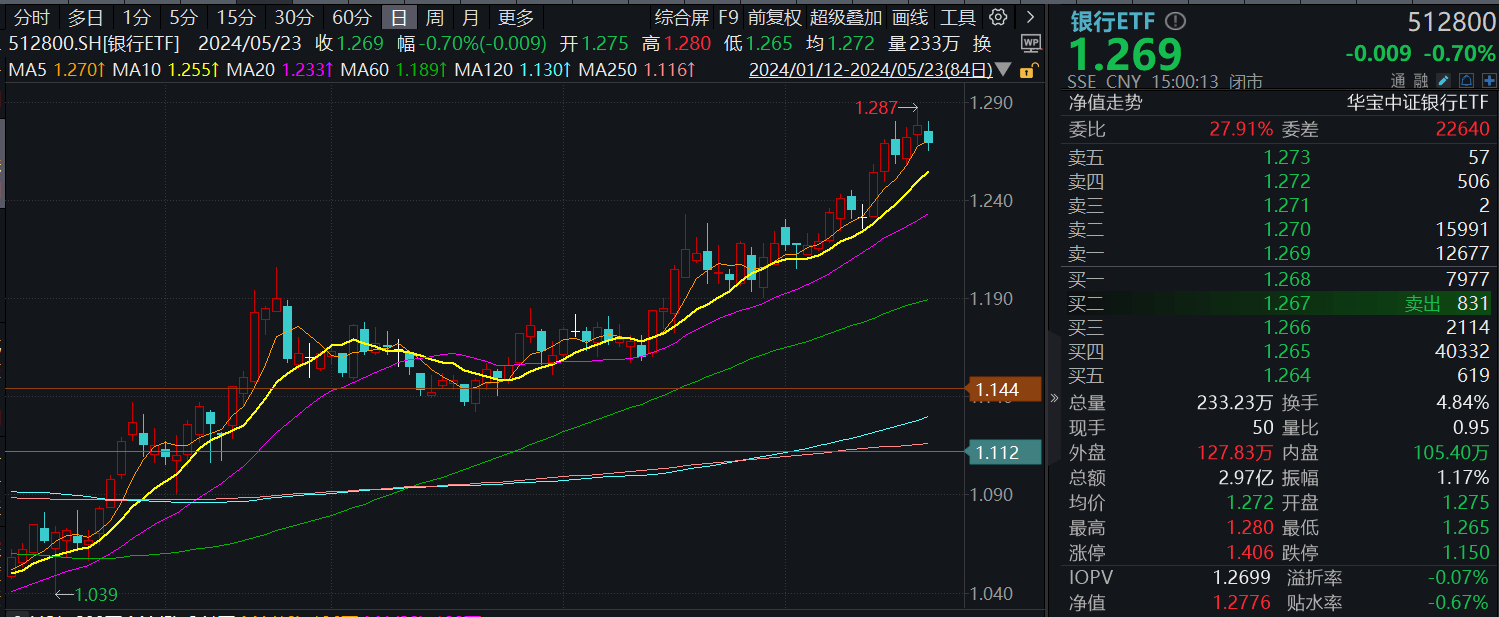This screenshot has height=617, width=1499.
Task: Click the WP monitor icon
Action: (1031, 43)
